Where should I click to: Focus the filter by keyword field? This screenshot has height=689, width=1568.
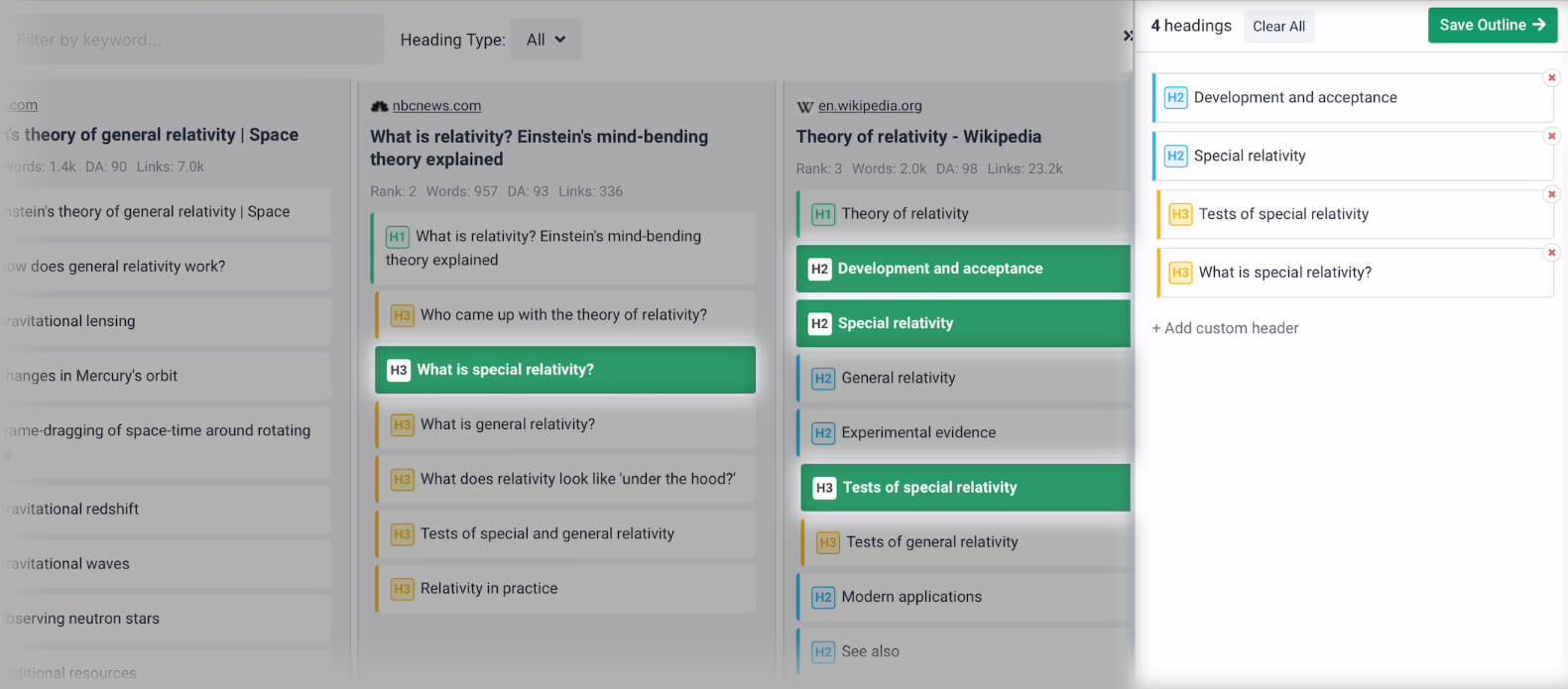[193, 40]
